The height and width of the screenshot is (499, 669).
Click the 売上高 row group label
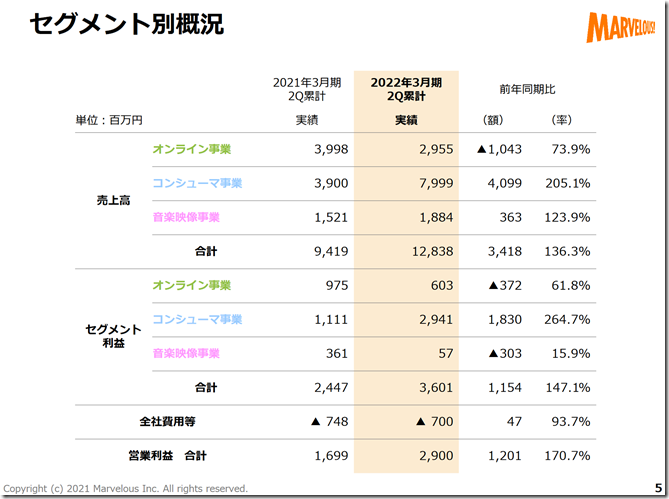coord(113,200)
